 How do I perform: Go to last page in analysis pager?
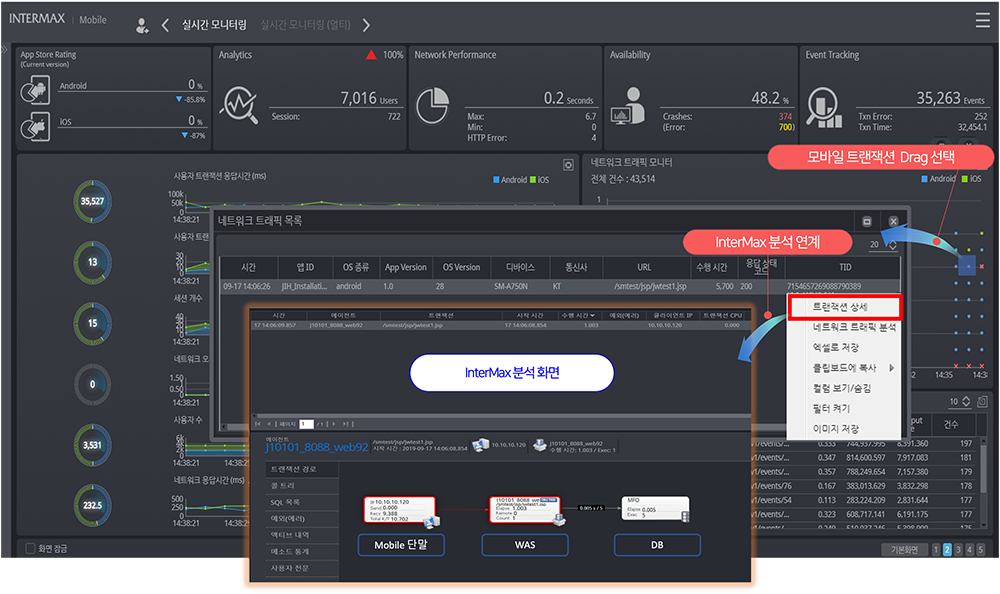coord(345,424)
